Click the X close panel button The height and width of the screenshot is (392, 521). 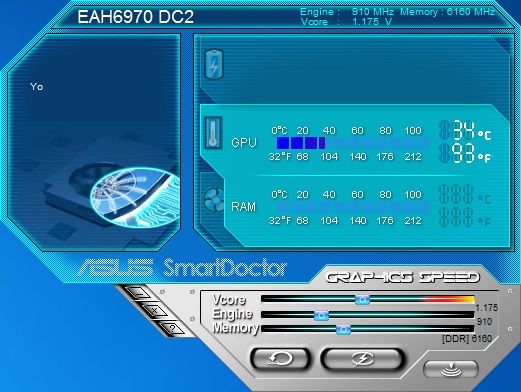pyautogui.click(x=155, y=311)
